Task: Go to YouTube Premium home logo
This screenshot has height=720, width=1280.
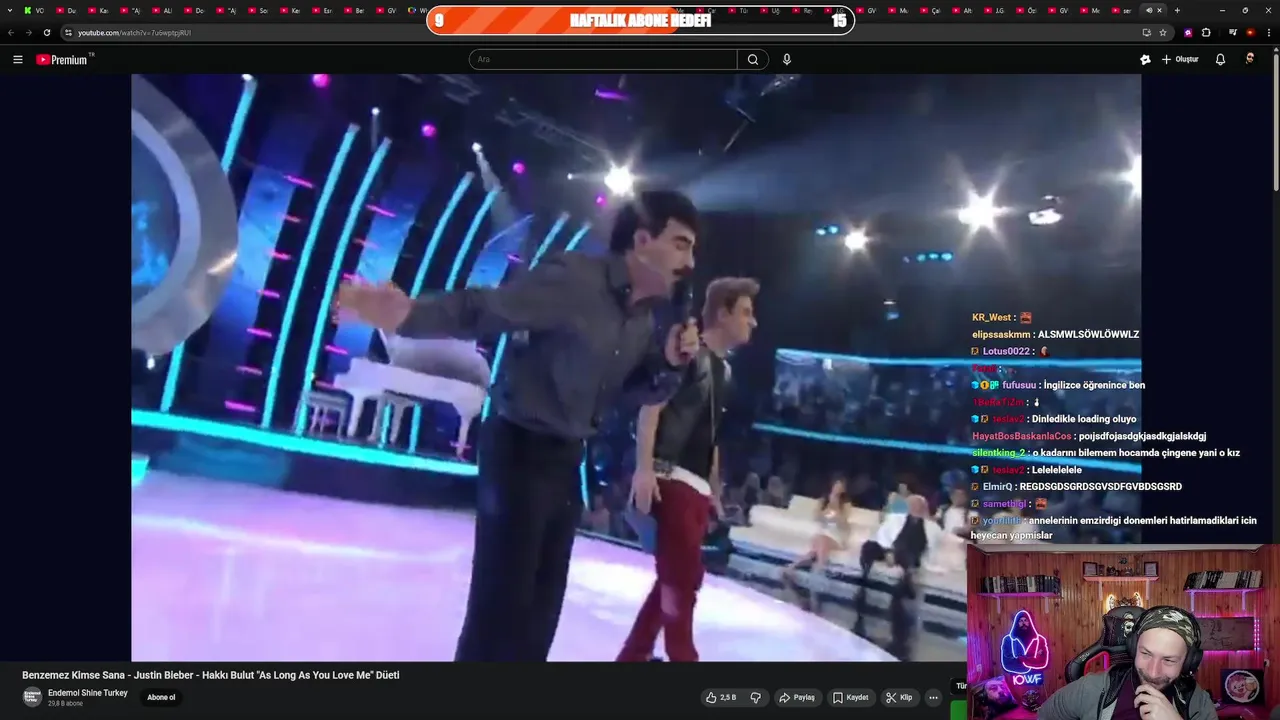Action: 64,60
